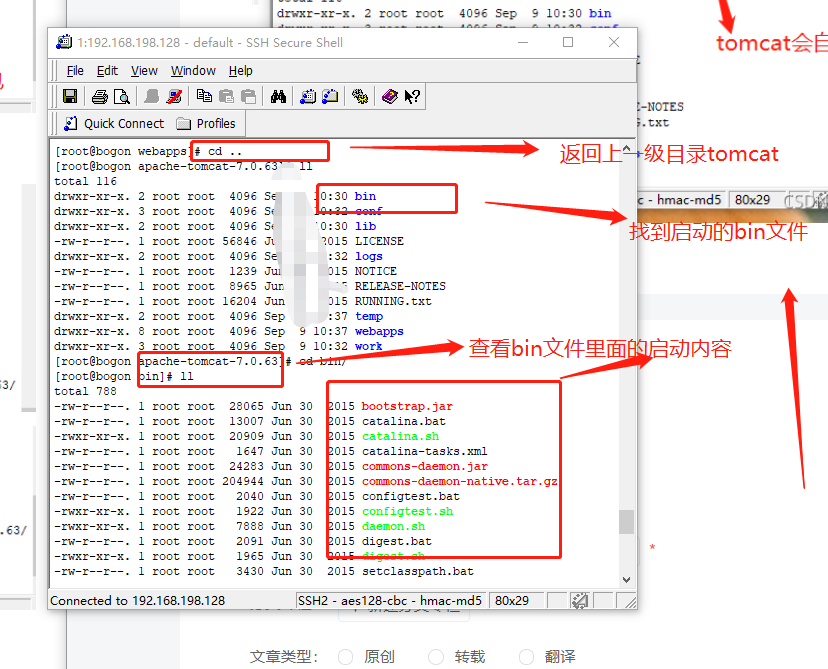Click the 'webapps' directory name
The height and width of the screenshot is (669, 828).
click(379, 332)
